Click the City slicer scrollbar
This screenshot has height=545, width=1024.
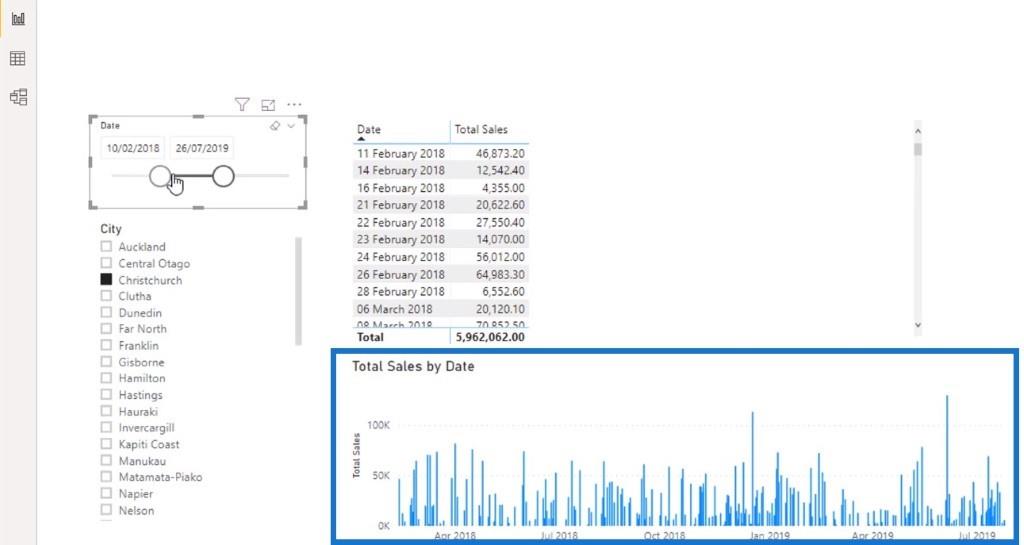(x=298, y=291)
